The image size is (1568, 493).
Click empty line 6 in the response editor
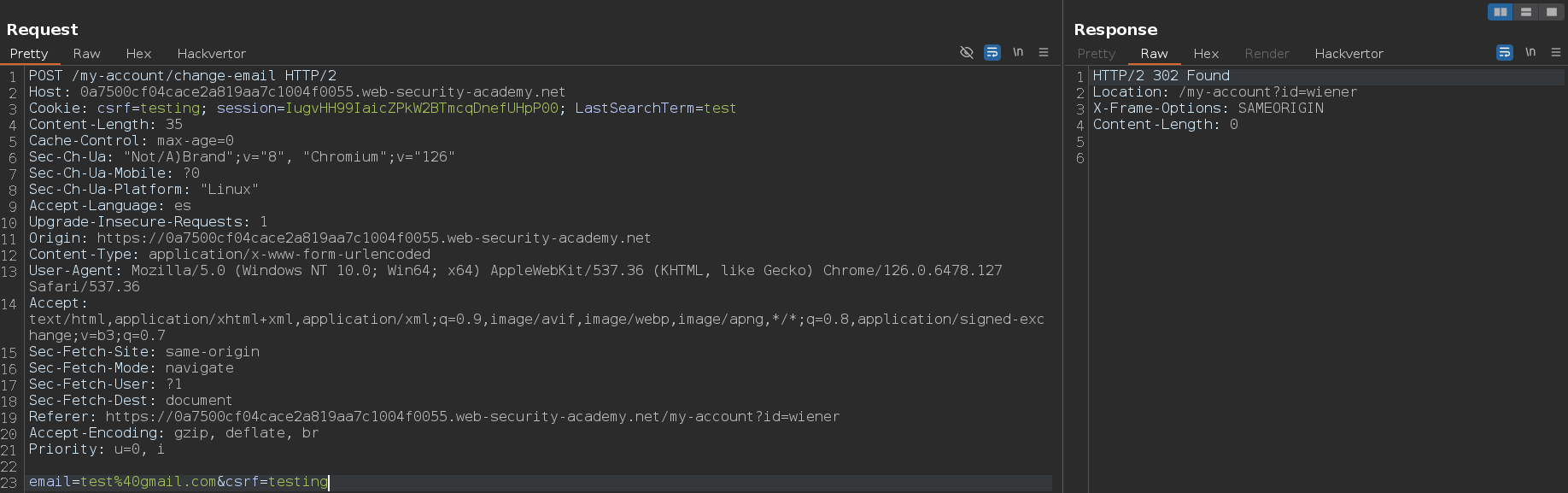point(1328,158)
